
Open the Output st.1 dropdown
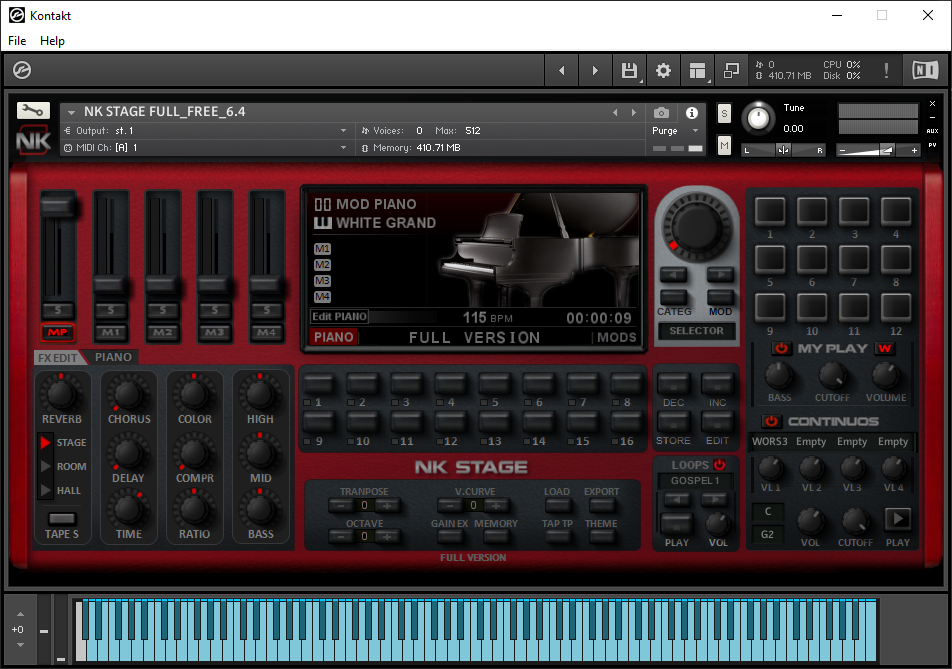pyautogui.click(x=205, y=131)
